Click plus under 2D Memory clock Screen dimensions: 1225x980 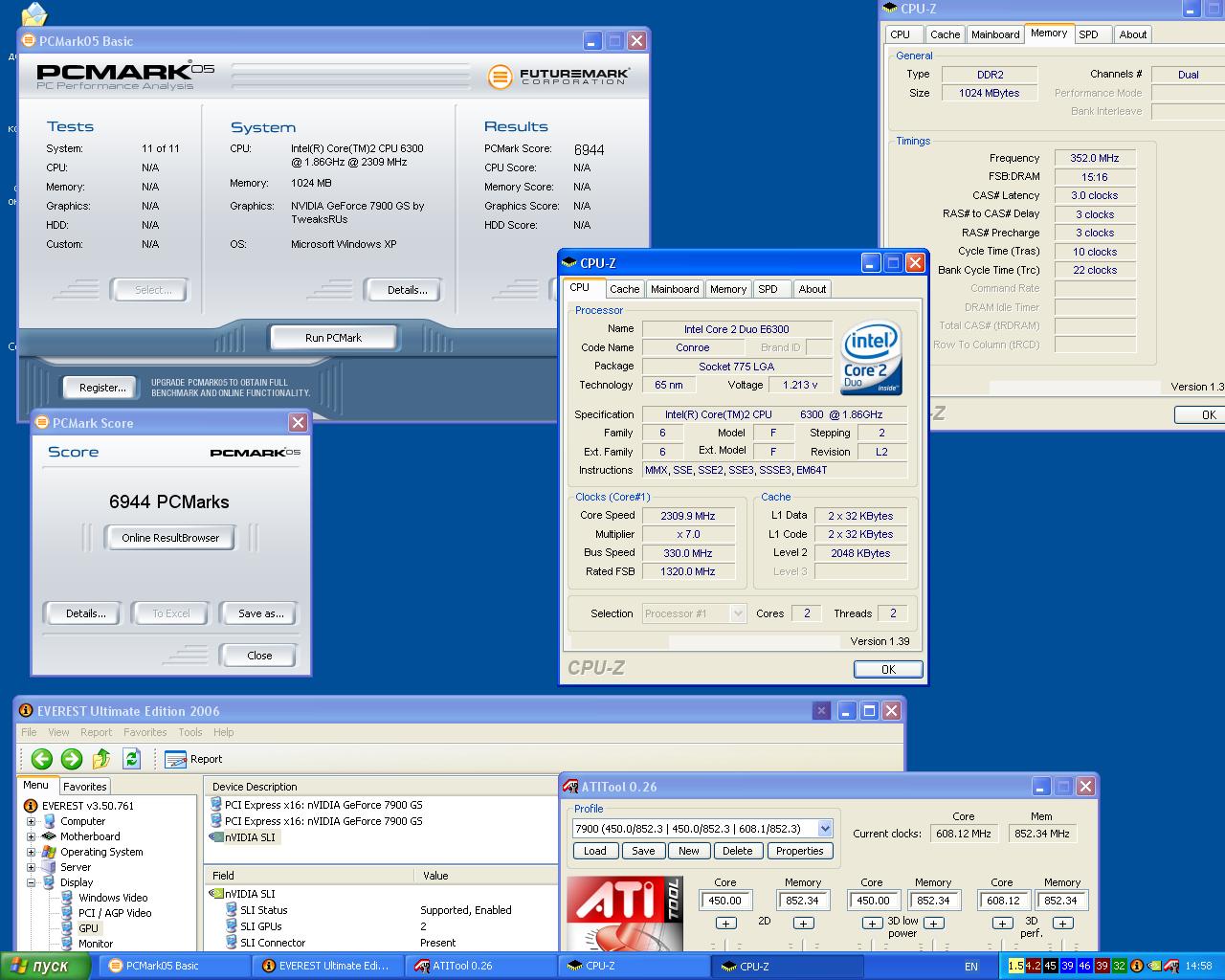coord(804,923)
